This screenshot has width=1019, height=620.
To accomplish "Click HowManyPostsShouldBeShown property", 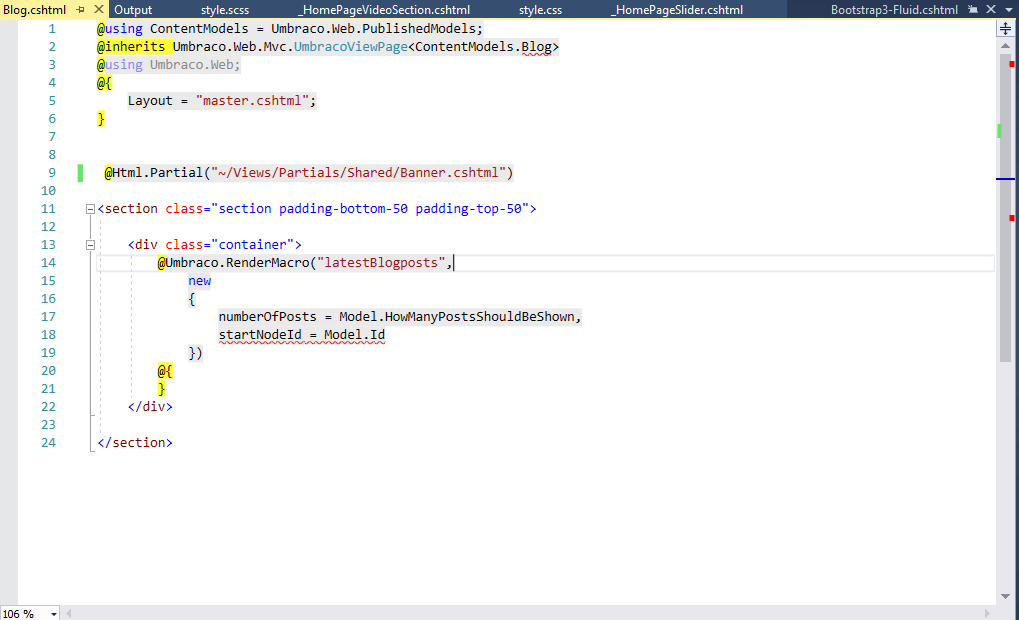I will (480, 316).
